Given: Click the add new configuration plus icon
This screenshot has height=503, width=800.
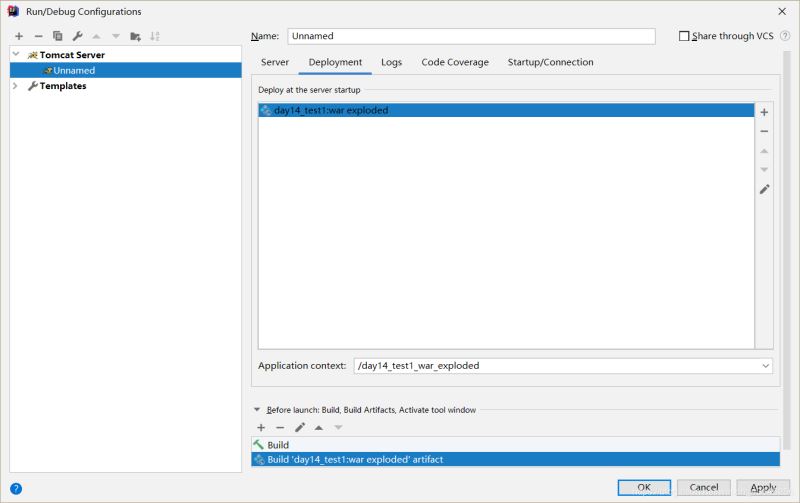Looking at the screenshot, I should [19, 36].
